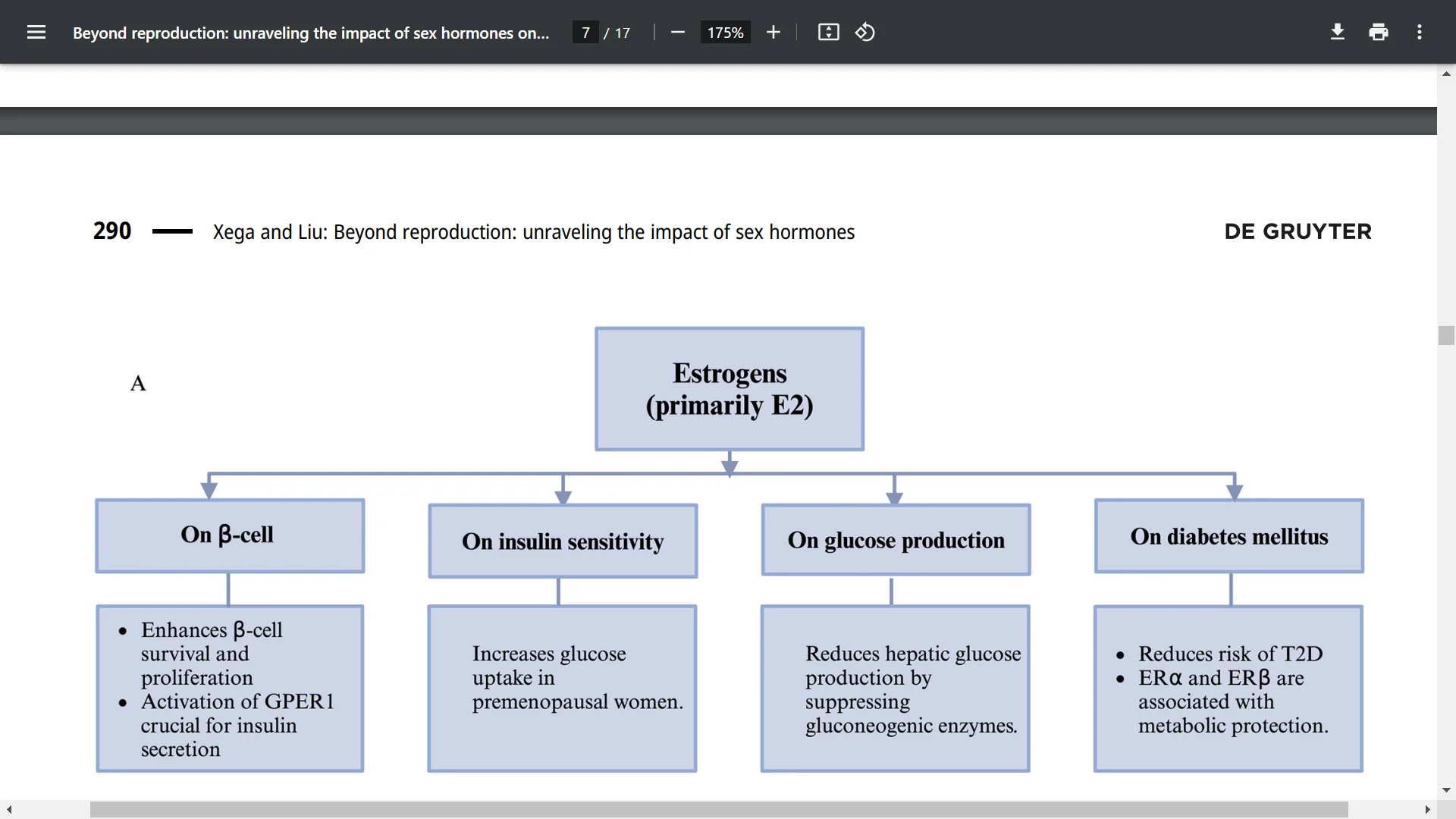Click 'Reduces risk of T2D' bullet
Image resolution: width=1456 pixels, height=819 pixels.
coord(1230,654)
